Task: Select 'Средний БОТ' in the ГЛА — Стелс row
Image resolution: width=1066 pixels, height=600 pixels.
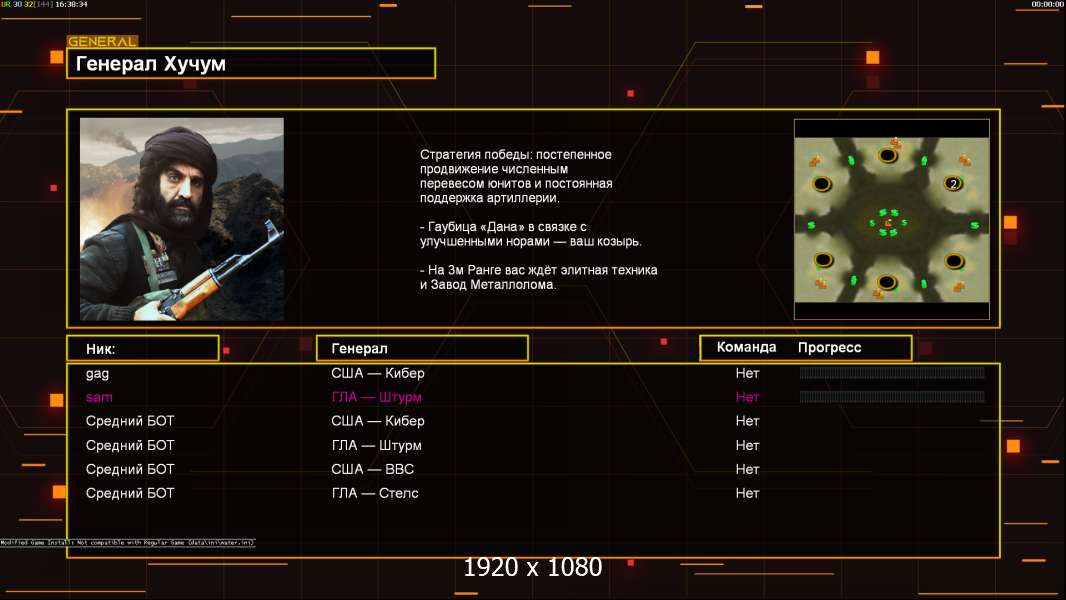Action: coord(130,493)
